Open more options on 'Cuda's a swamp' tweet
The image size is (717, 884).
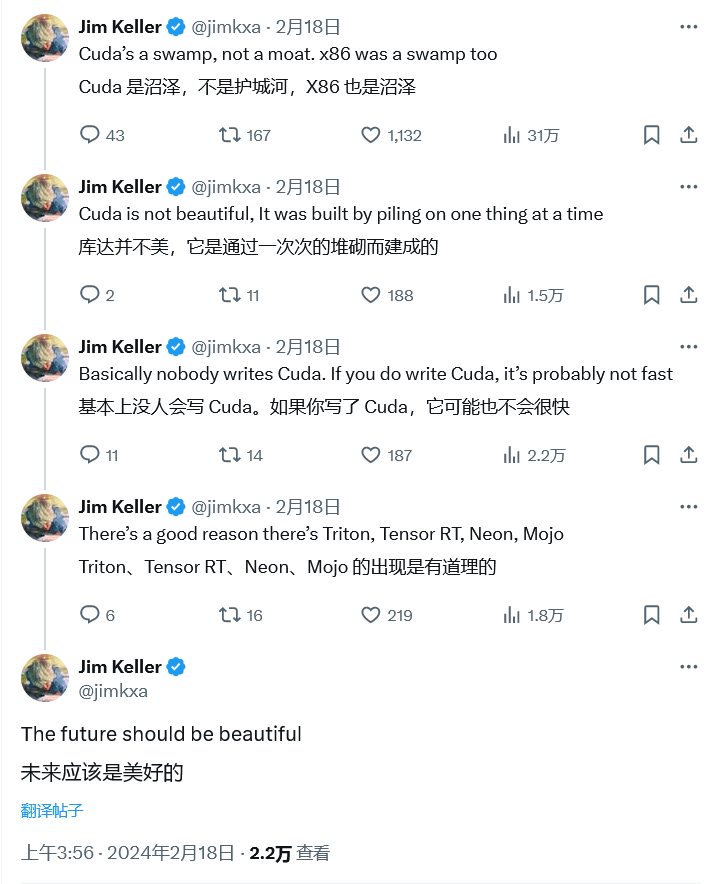click(x=688, y=27)
